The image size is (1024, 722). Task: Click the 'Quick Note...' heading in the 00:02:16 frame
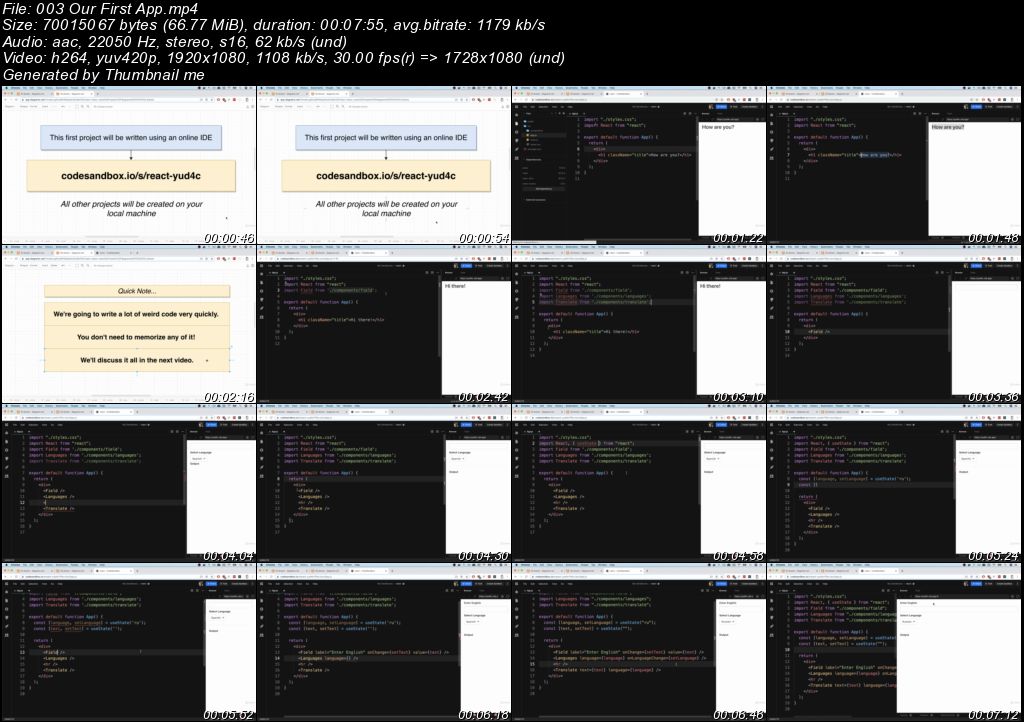click(x=137, y=291)
